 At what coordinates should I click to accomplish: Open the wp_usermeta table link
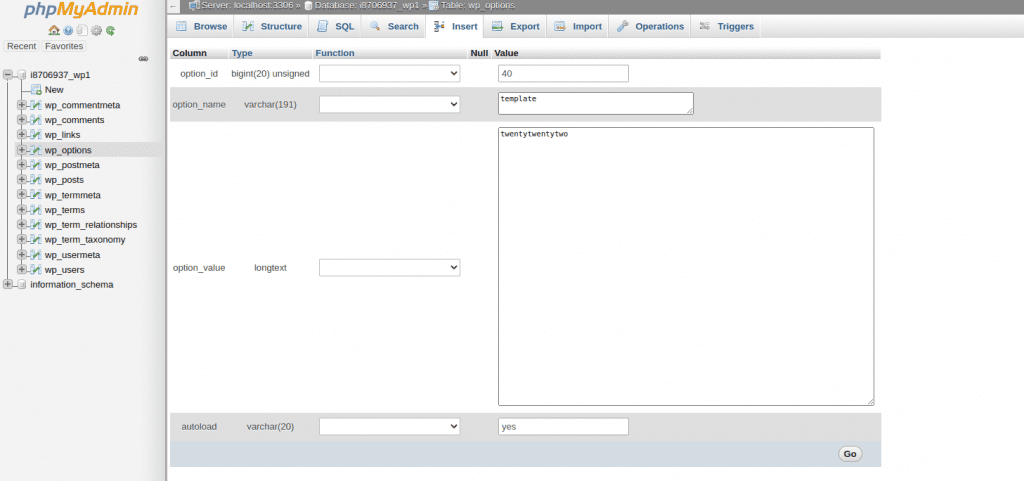click(72, 255)
